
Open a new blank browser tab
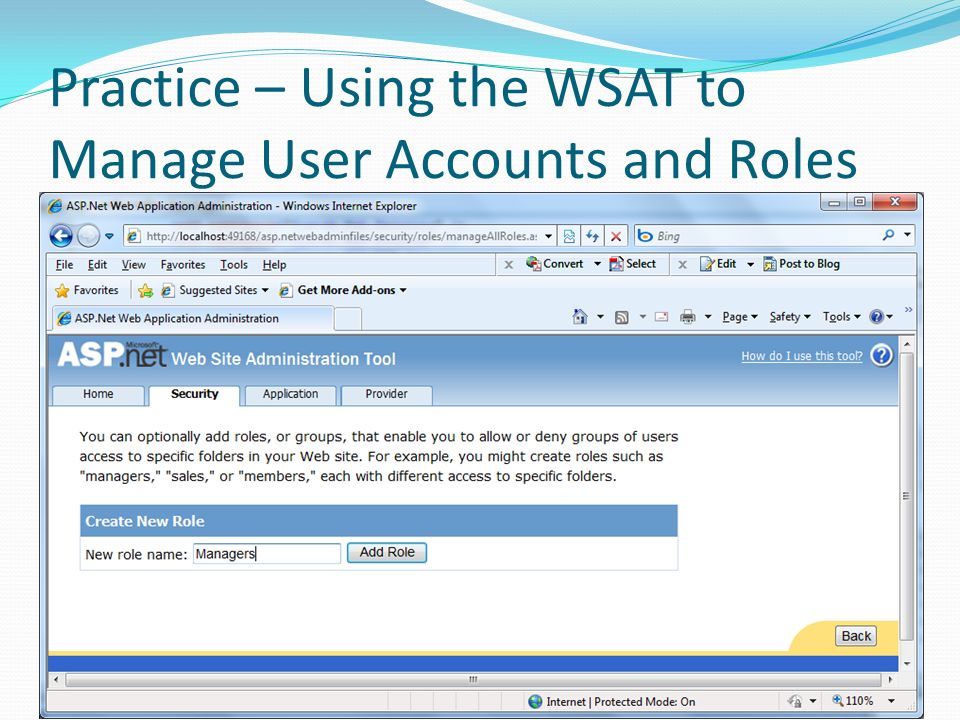point(348,319)
